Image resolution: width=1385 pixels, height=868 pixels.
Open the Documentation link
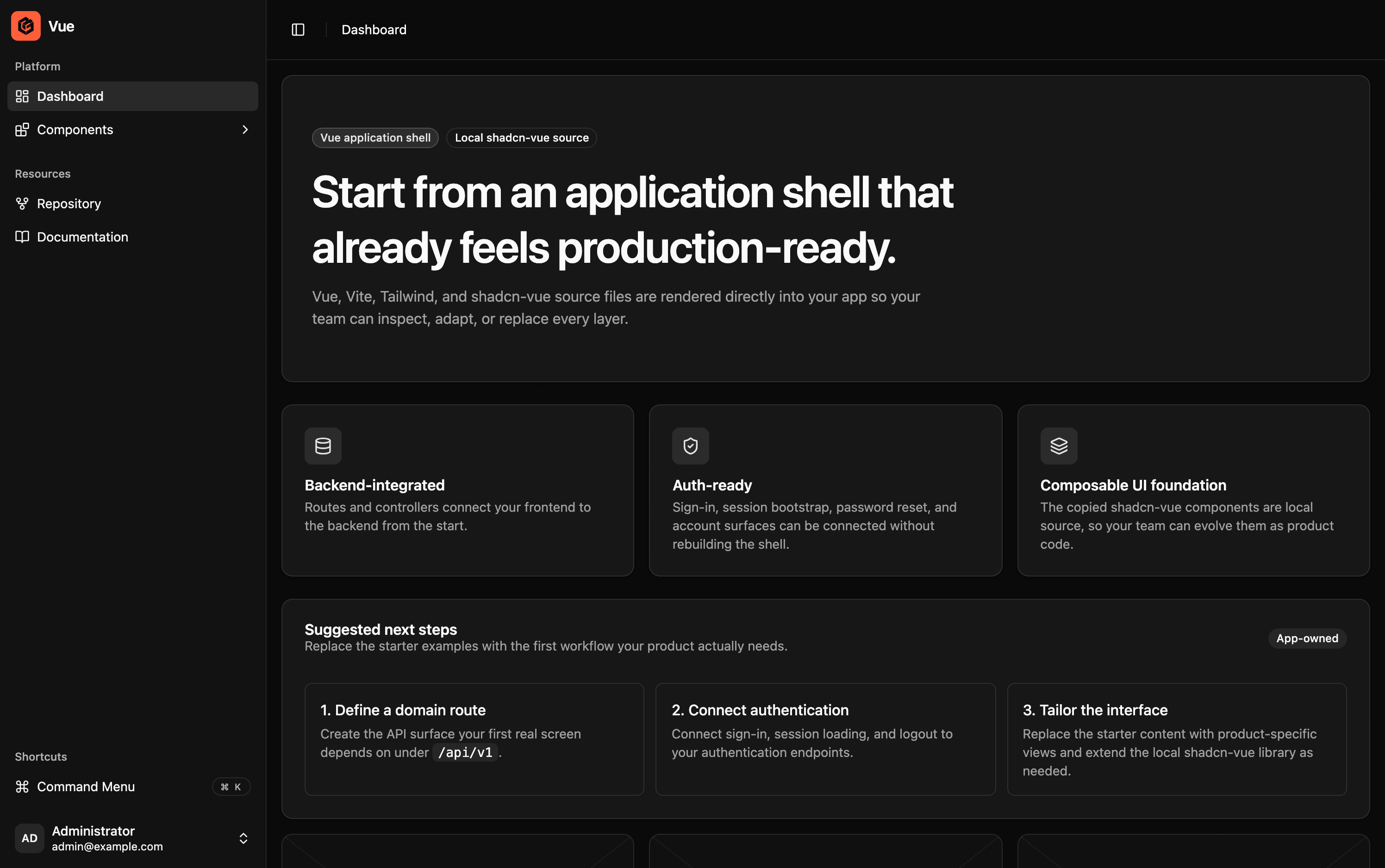tap(133, 236)
